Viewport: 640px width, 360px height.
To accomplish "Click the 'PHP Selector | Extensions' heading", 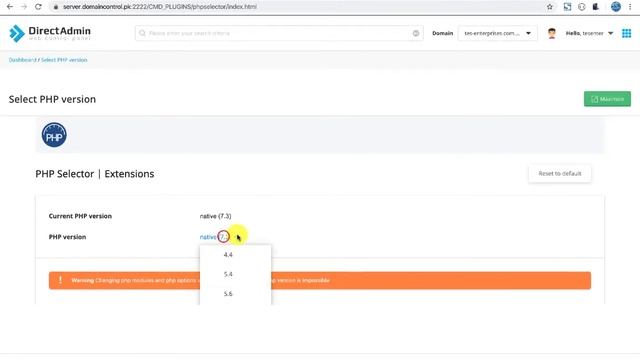I will point(95,174).
